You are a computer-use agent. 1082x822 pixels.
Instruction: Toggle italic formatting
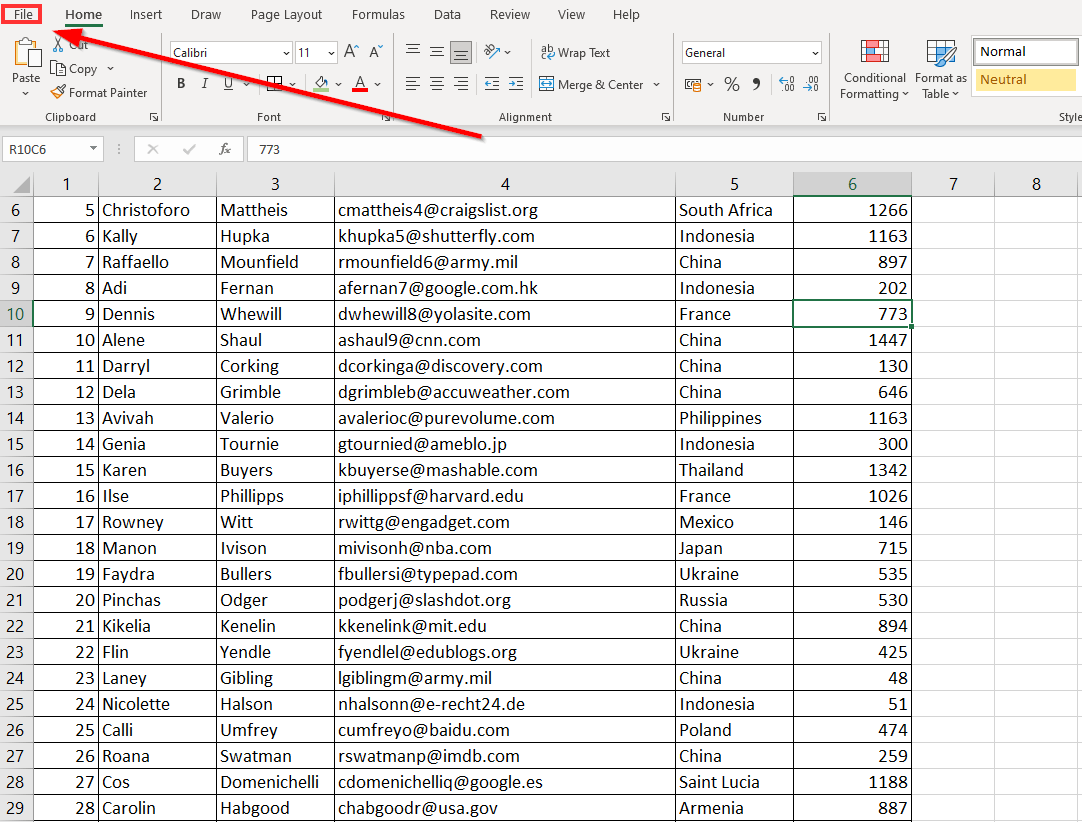click(203, 84)
